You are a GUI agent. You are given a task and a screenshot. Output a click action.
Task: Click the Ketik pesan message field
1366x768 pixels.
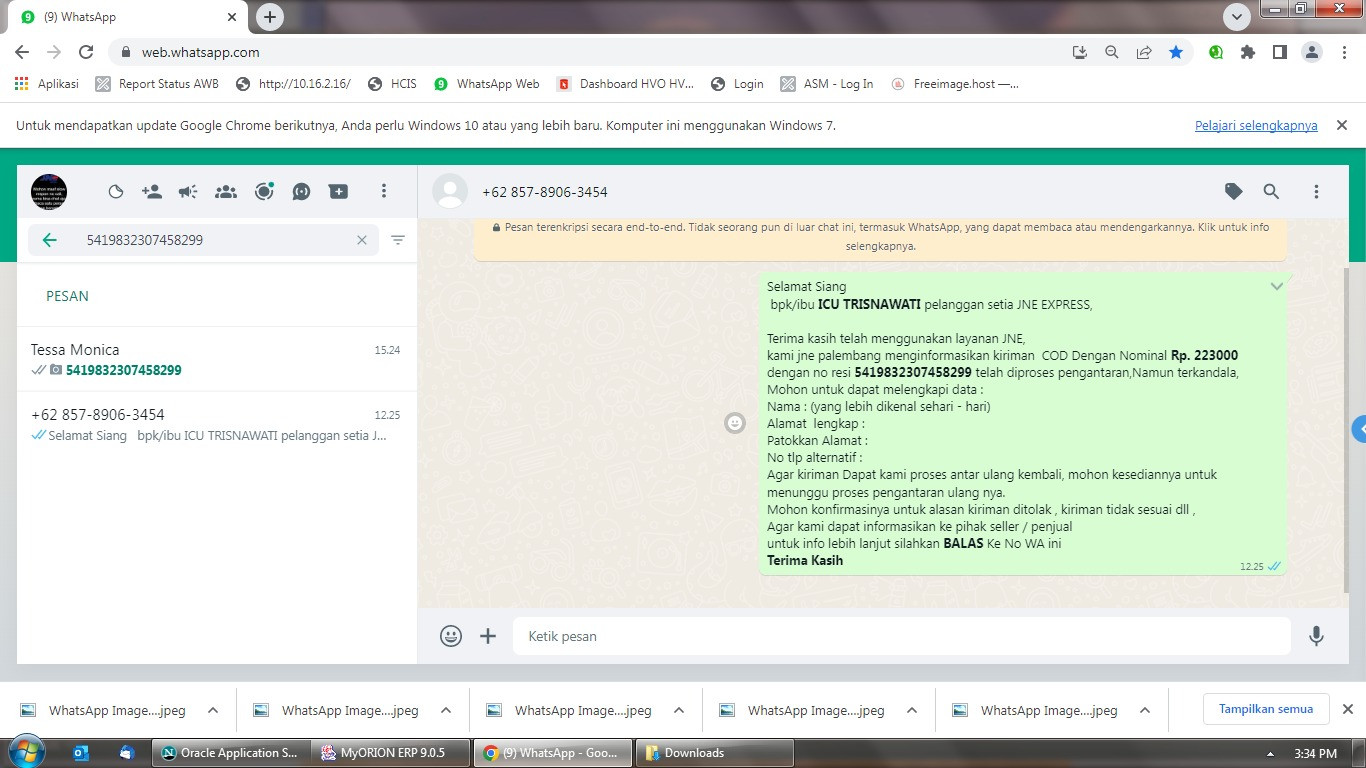[x=902, y=636]
